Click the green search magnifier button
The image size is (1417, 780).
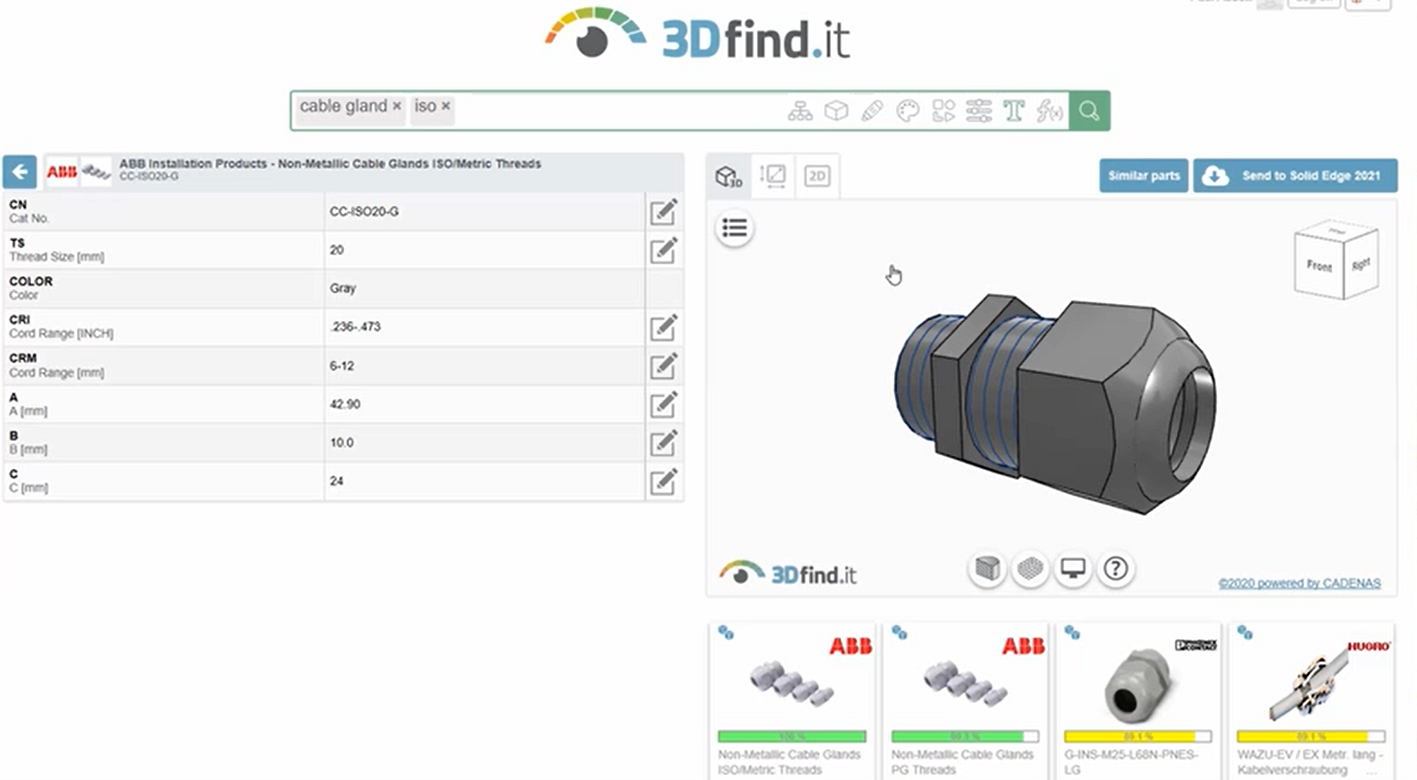(x=1088, y=110)
